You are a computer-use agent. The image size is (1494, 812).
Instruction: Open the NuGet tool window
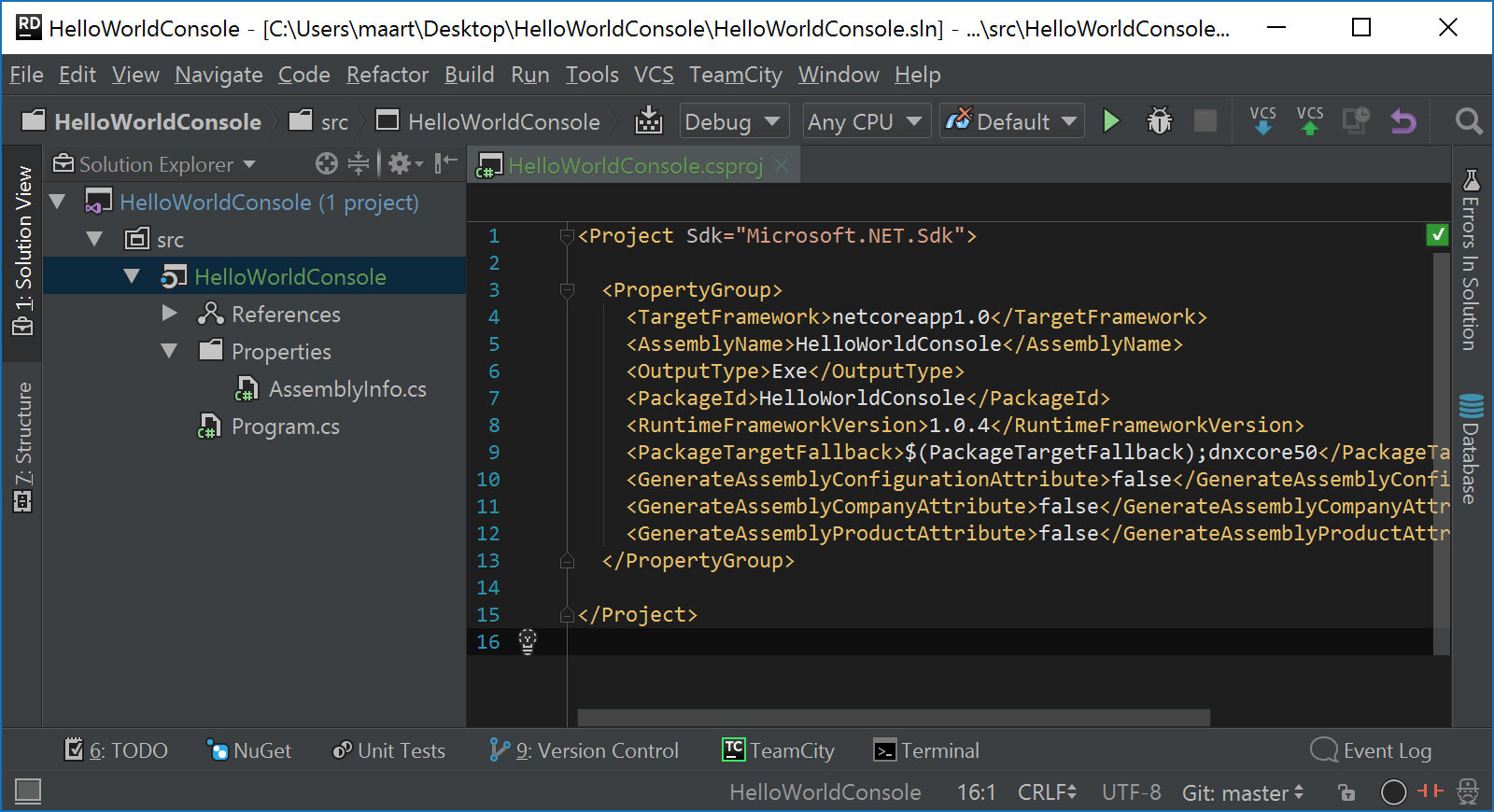[x=248, y=750]
